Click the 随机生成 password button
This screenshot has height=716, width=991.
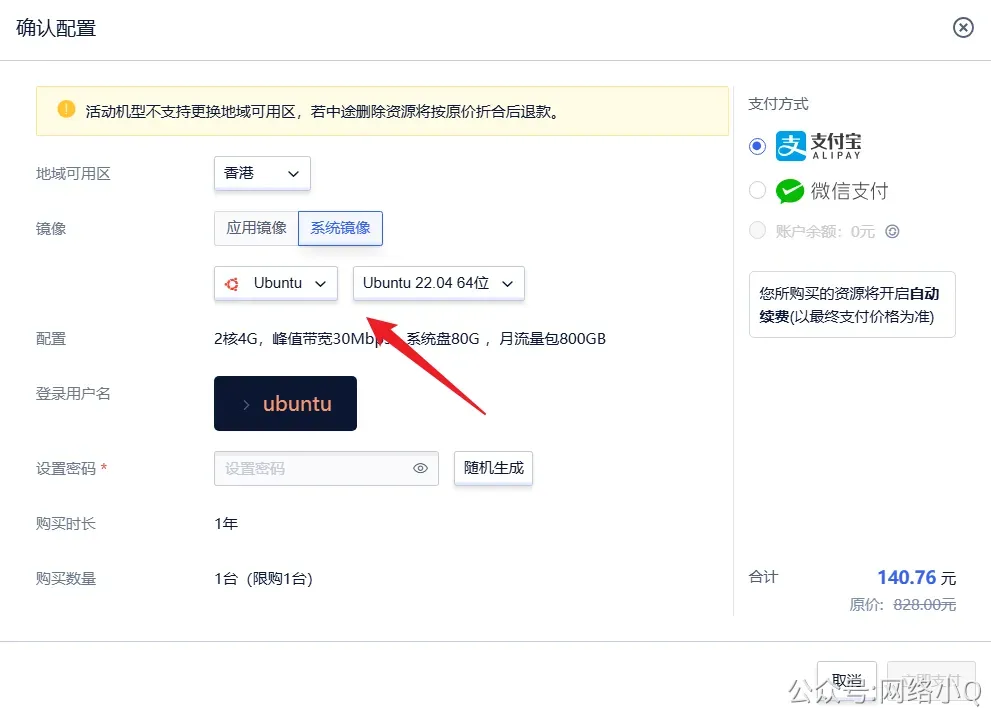point(493,467)
